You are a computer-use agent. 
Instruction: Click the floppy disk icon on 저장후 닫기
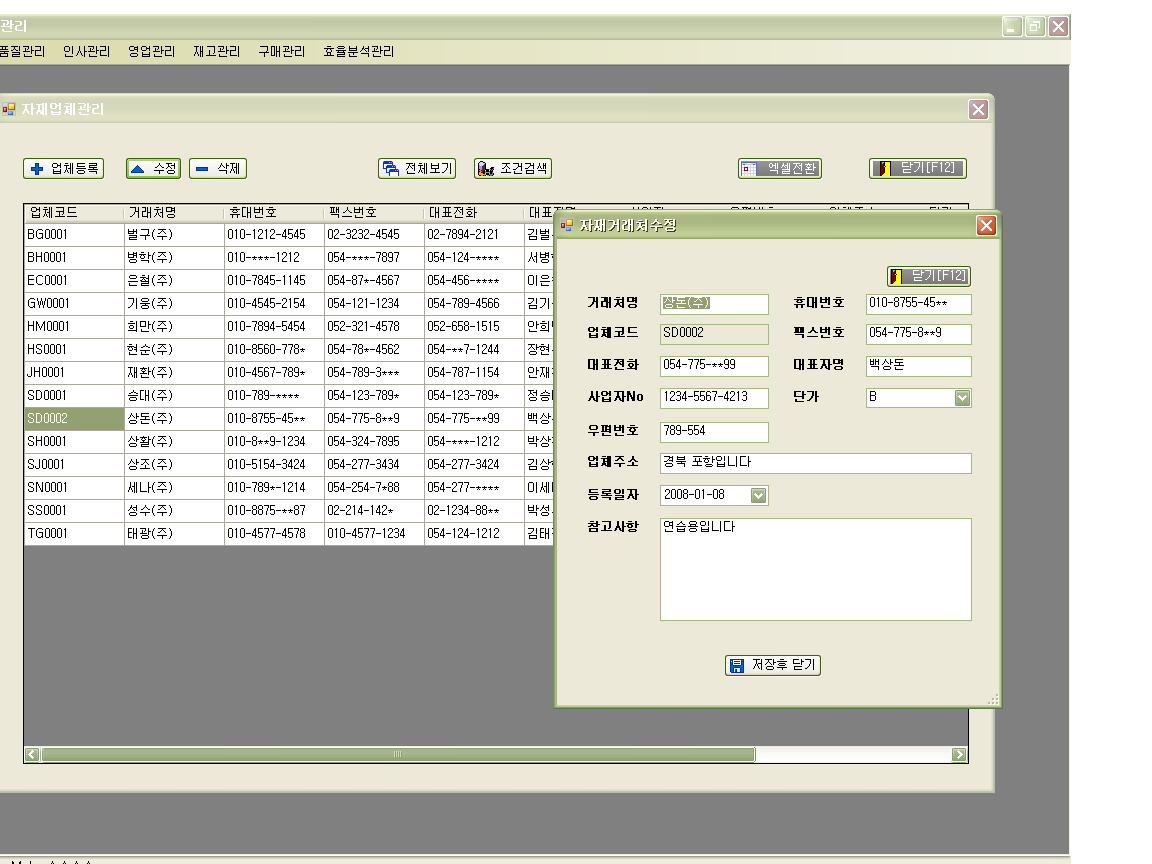(737, 666)
